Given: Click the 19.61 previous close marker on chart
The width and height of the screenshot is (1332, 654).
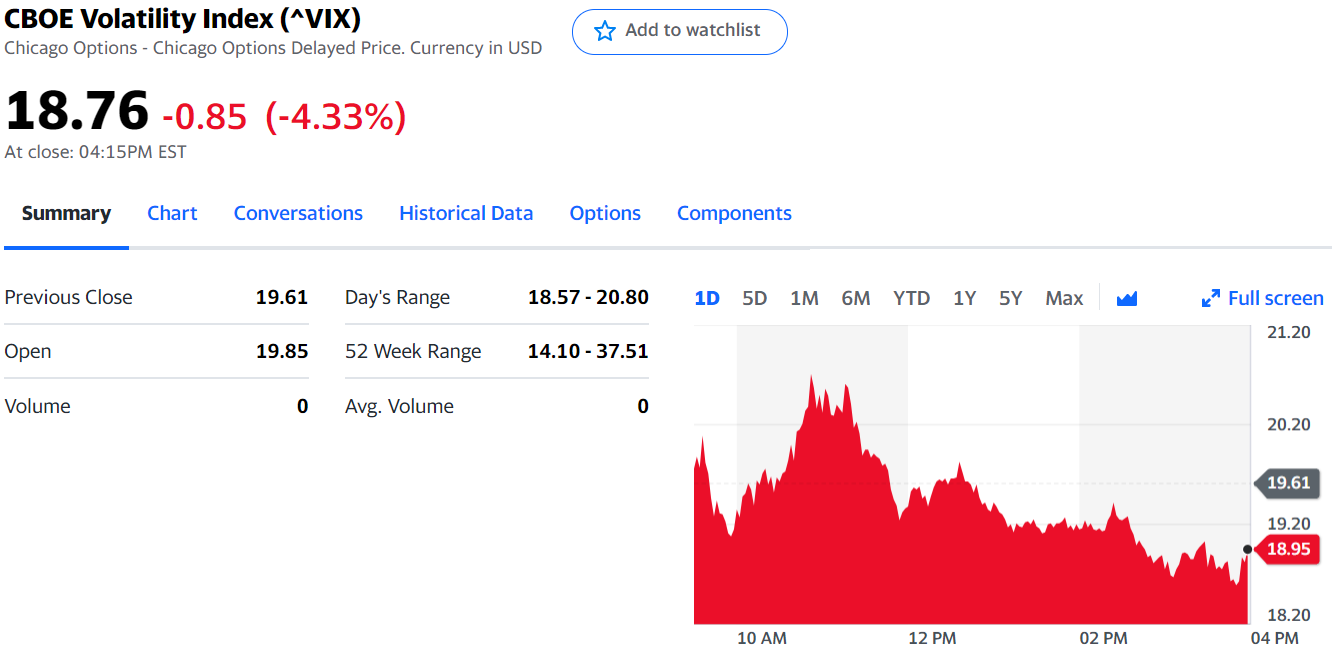Looking at the screenshot, I should click(1287, 483).
